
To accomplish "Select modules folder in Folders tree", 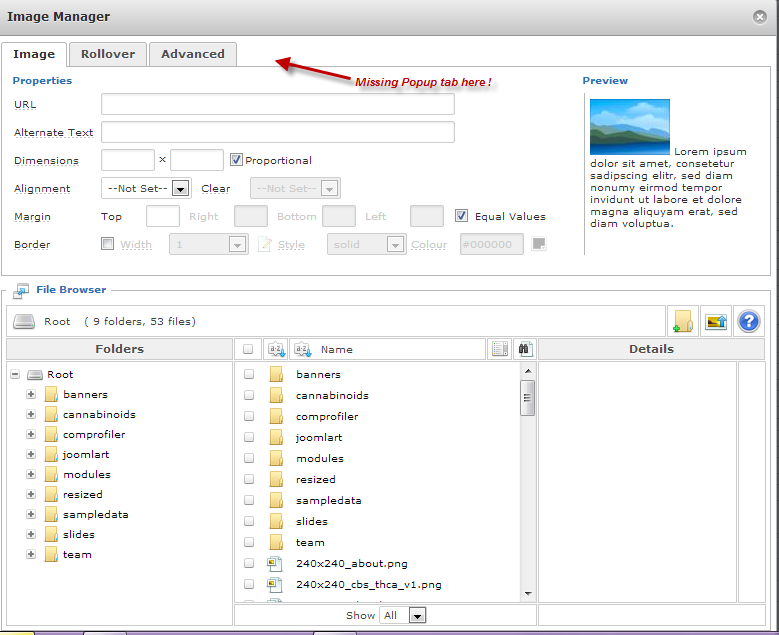I will (x=87, y=475).
